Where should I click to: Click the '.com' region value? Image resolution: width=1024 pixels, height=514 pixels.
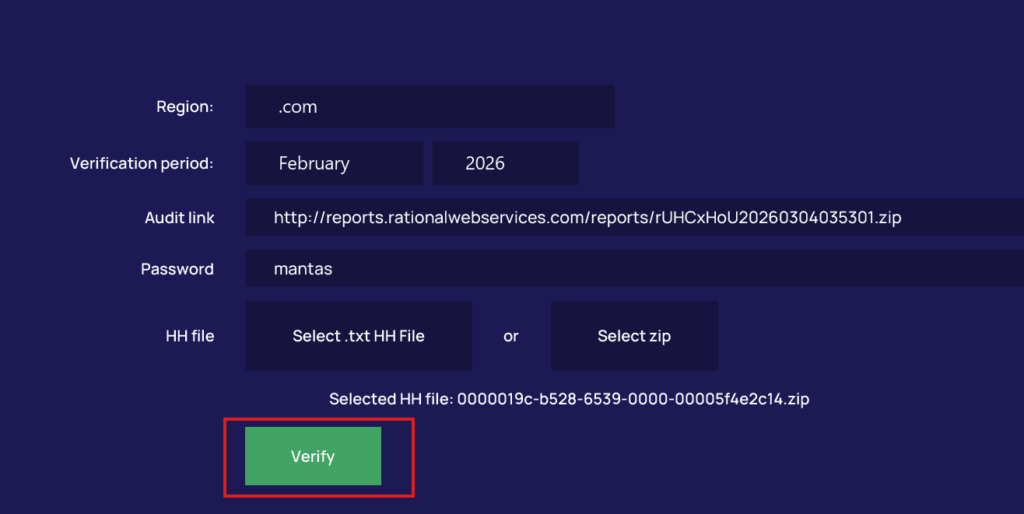[298, 107]
